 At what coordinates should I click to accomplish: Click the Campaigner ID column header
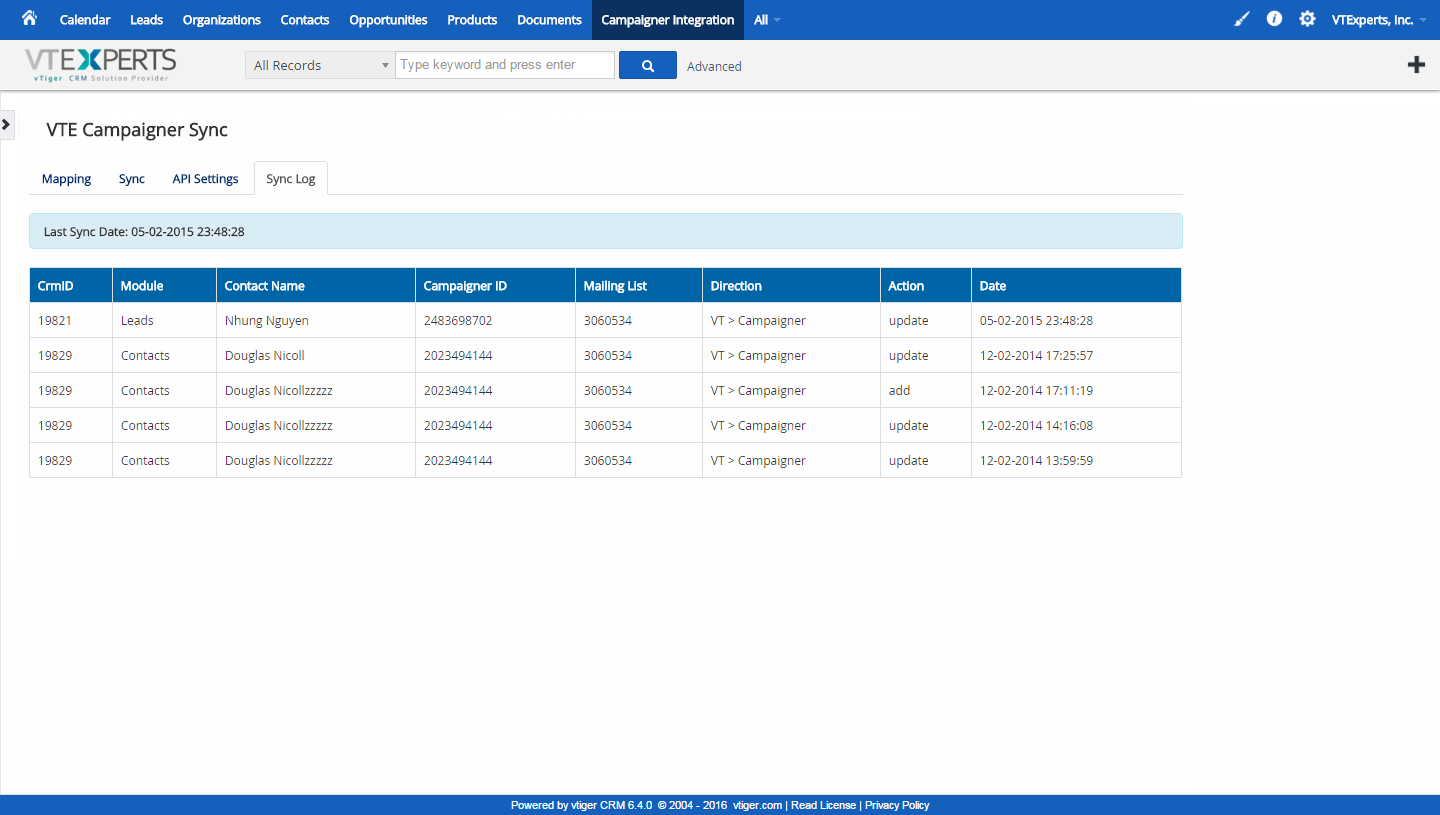click(x=495, y=285)
